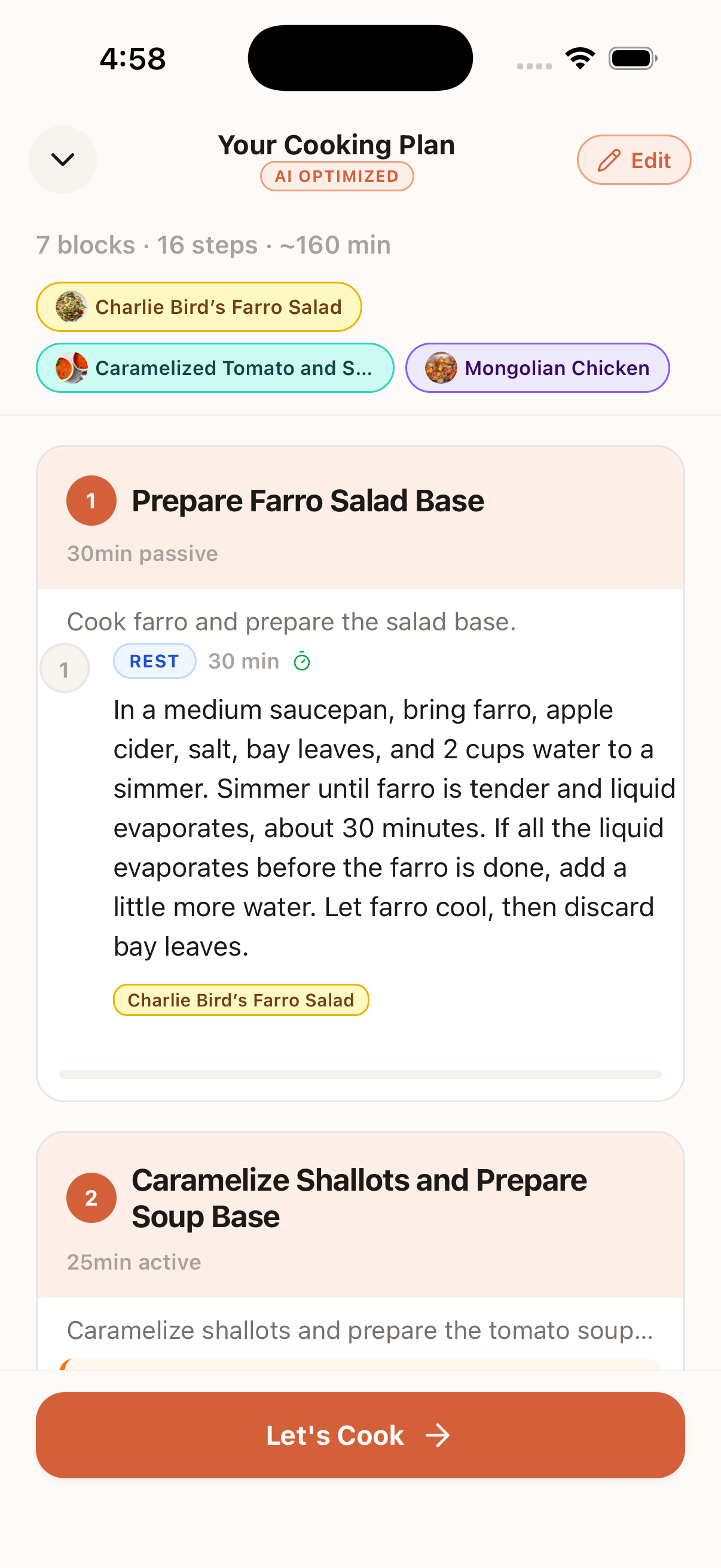Expand Caramelize Shallots and Prepare Soup Base
Viewport: 721px width, 1568px height.
359,1198
